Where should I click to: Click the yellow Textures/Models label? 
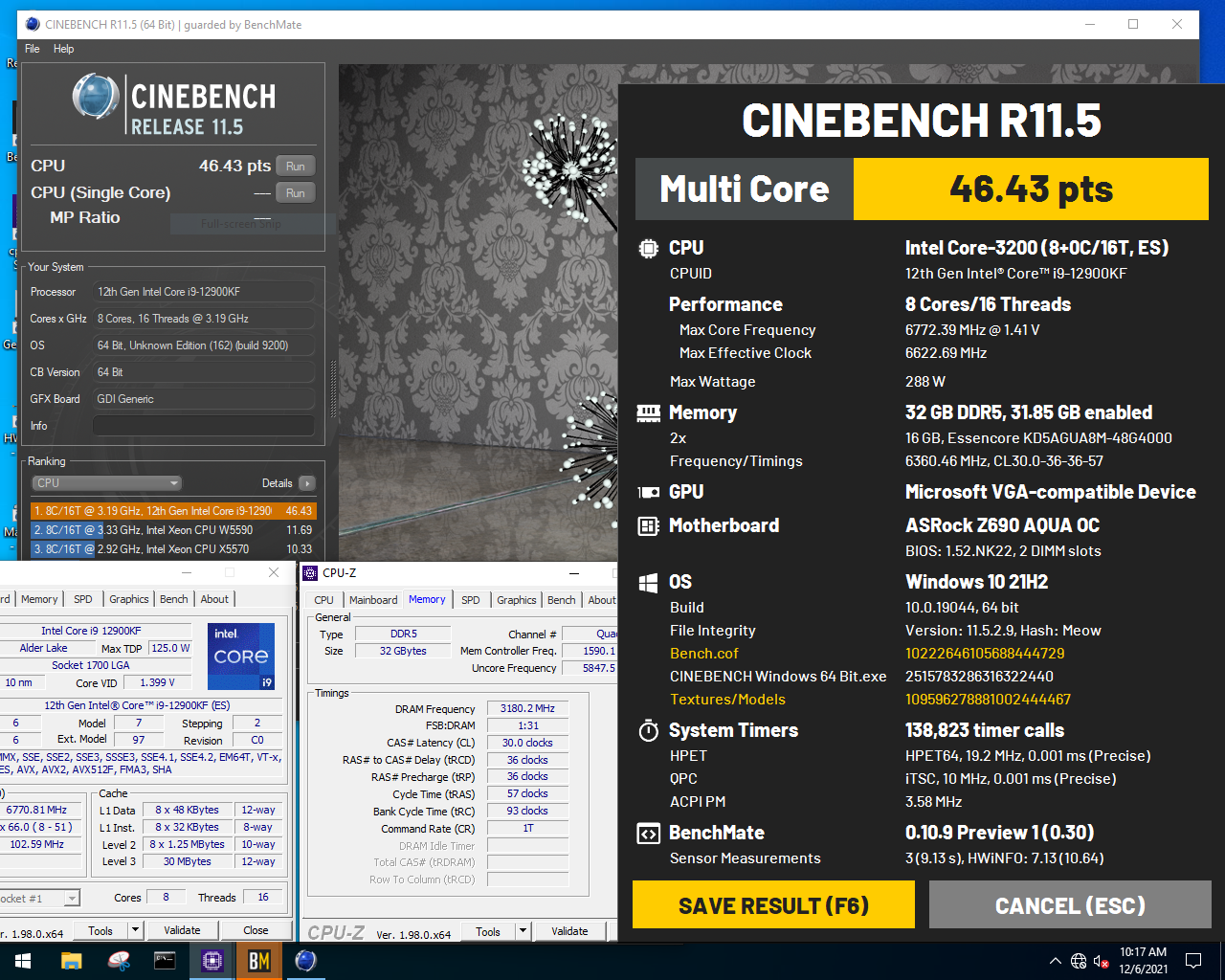[727, 700]
